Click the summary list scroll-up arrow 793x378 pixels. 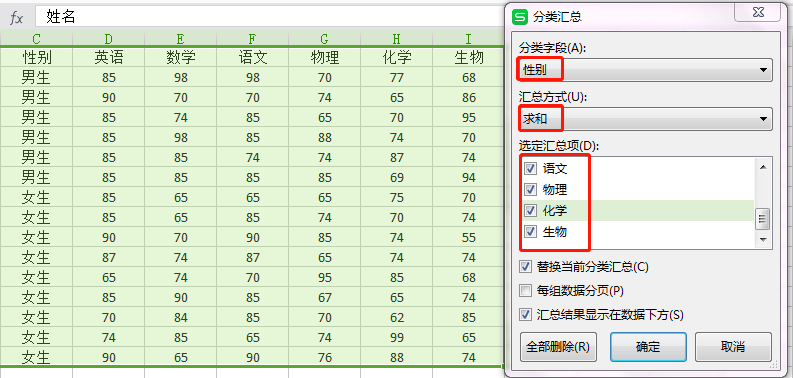[763, 166]
